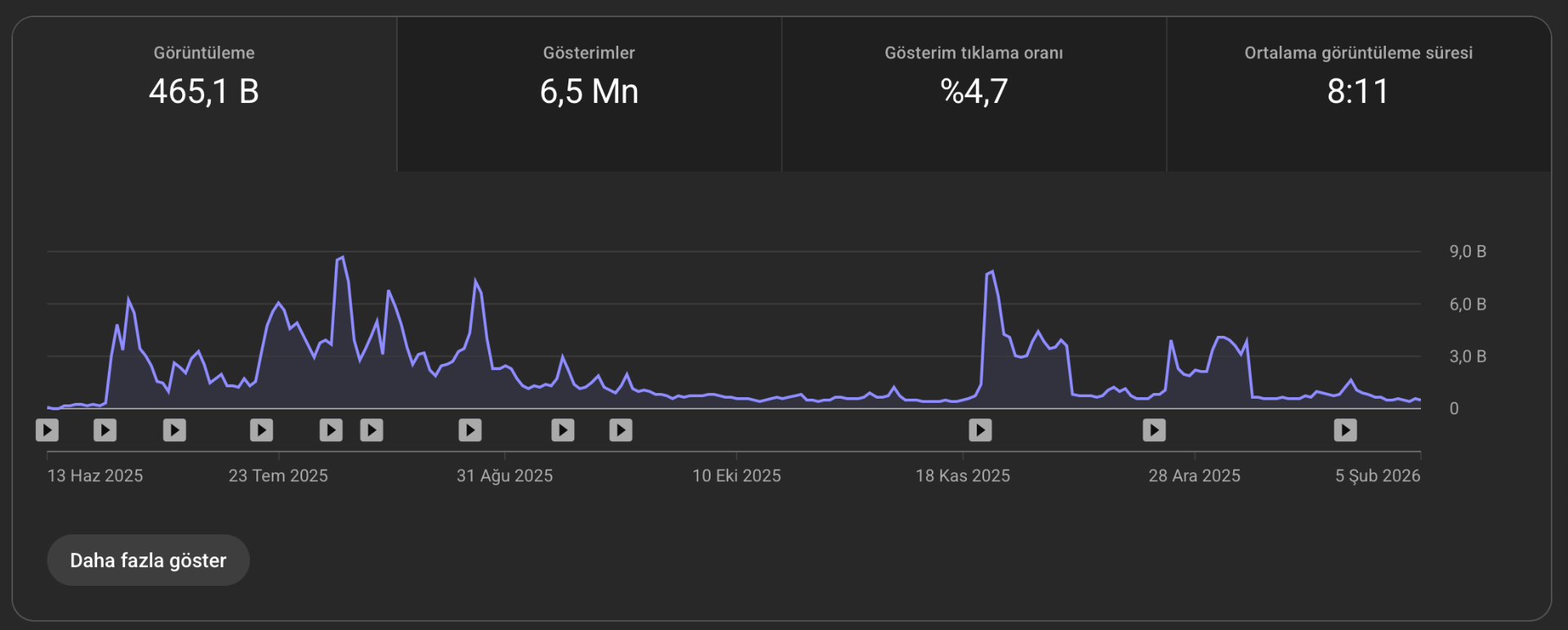Screen dimensions: 1568x630
Task: Open the last video marker near 5 Şub 2026
Action: pyautogui.click(x=1345, y=430)
